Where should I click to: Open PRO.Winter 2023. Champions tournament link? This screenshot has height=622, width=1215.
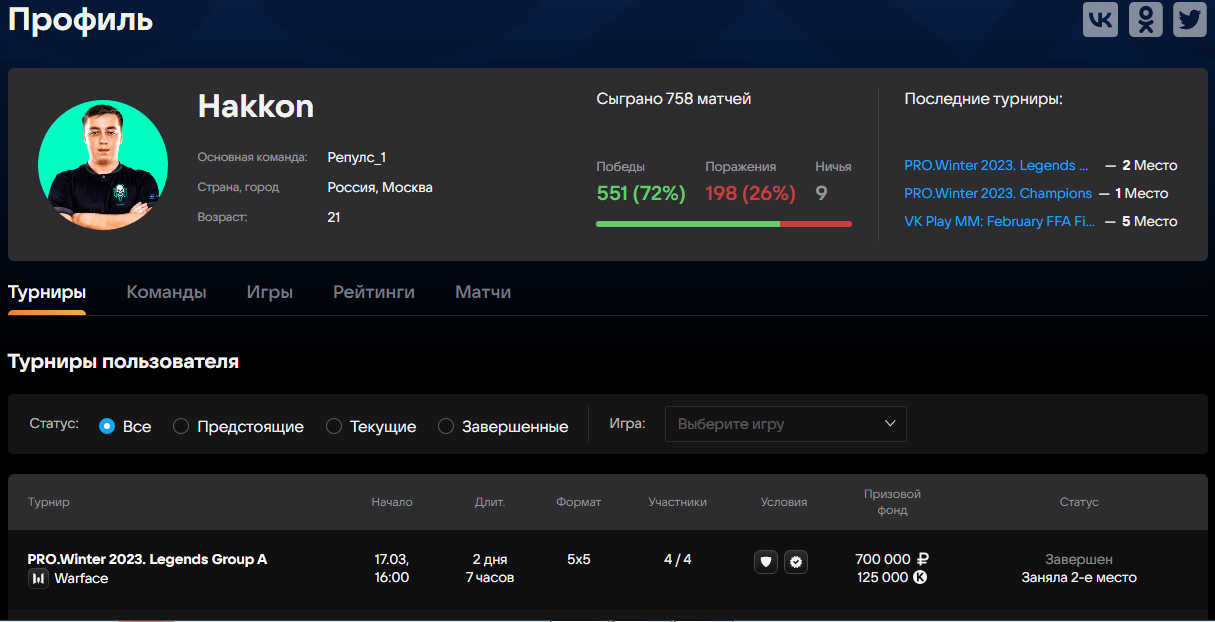coord(998,193)
